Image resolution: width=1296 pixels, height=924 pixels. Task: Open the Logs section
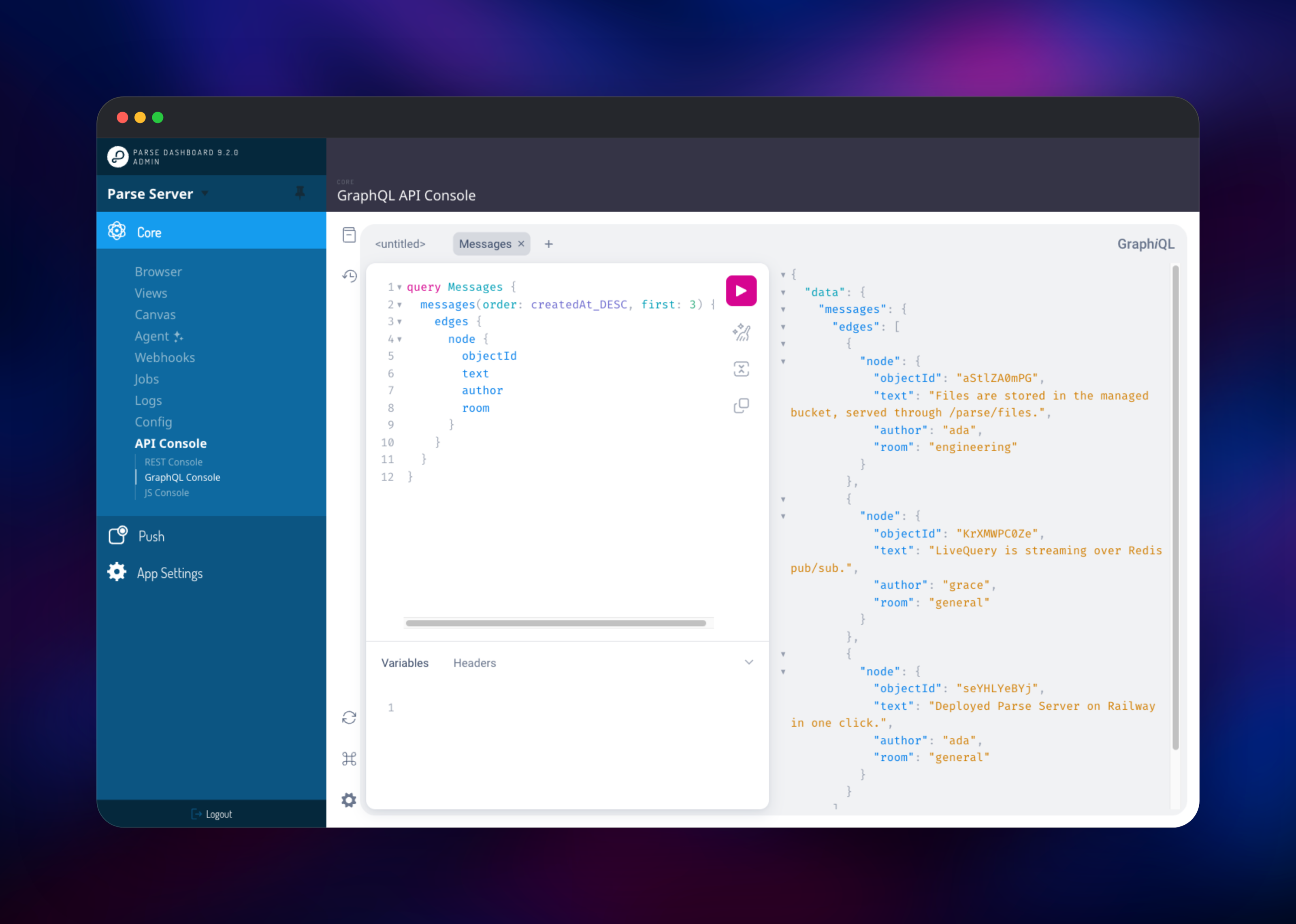click(148, 401)
